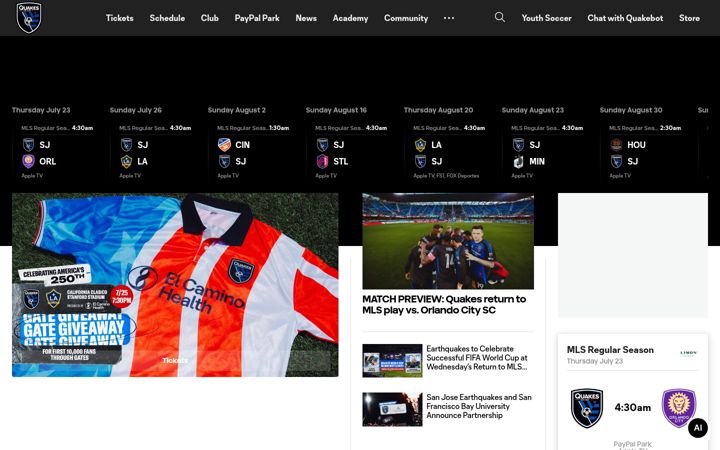Viewport: 720px width, 450px height.
Task: Open the three-dots more menu
Action: point(449,18)
